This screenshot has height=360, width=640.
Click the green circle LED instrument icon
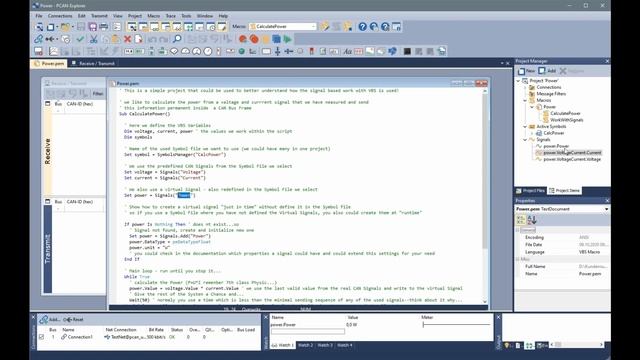point(242,51)
